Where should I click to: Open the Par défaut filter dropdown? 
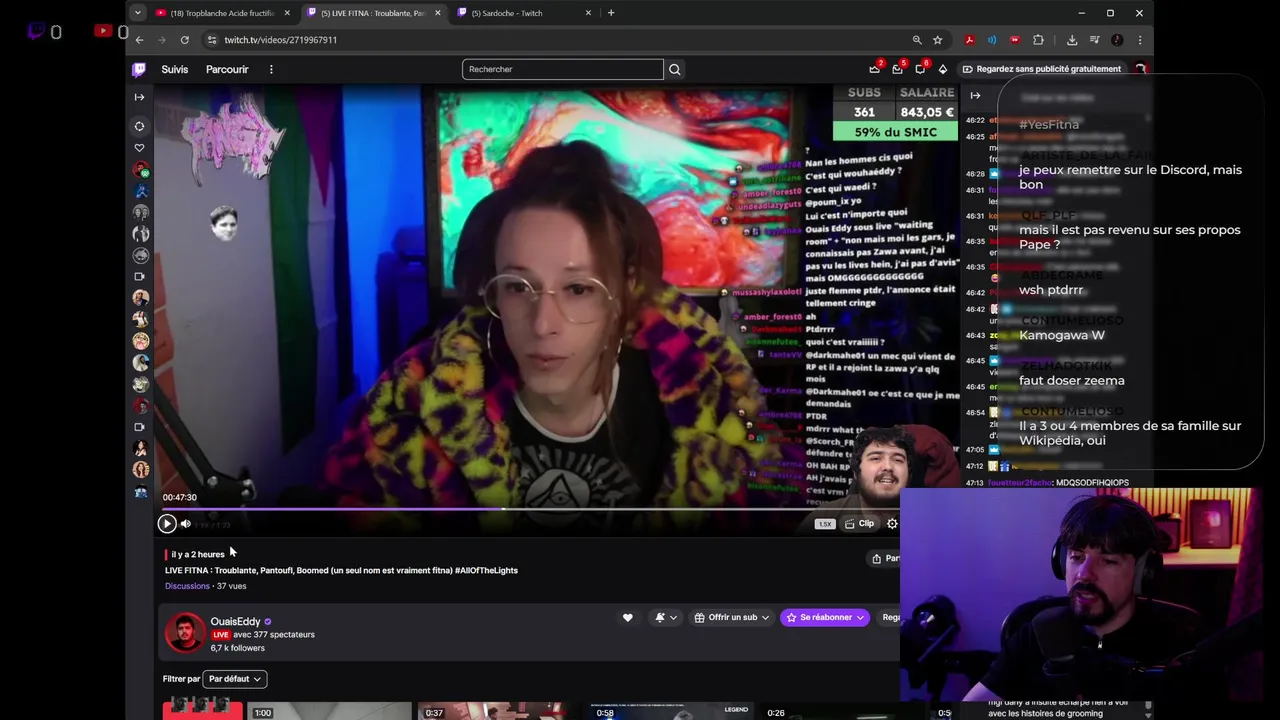click(x=235, y=679)
